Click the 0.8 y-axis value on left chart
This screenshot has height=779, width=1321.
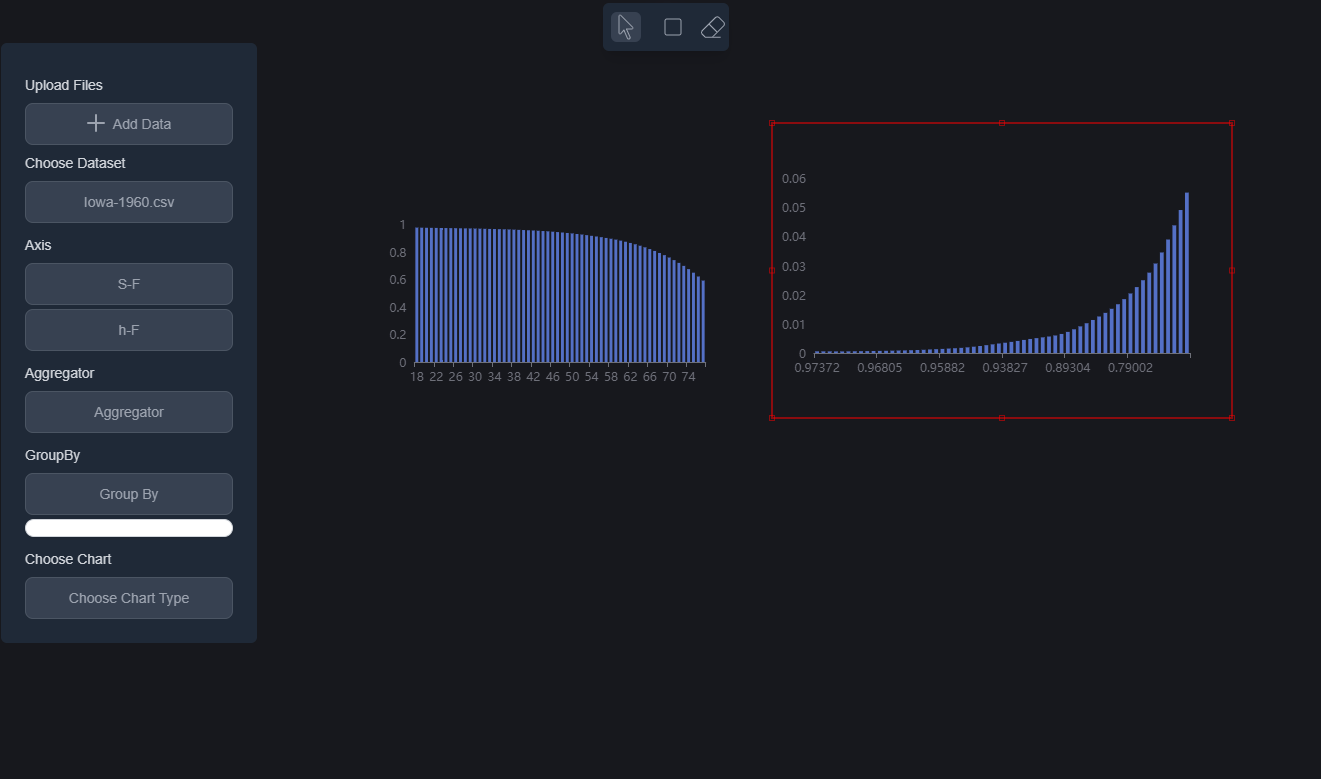(x=397, y=253)
